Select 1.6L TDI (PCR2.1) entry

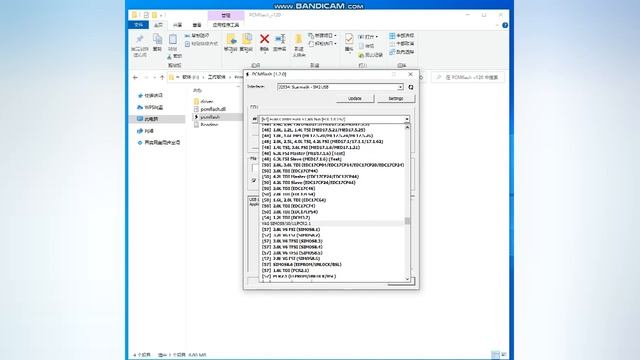[286, 270]
